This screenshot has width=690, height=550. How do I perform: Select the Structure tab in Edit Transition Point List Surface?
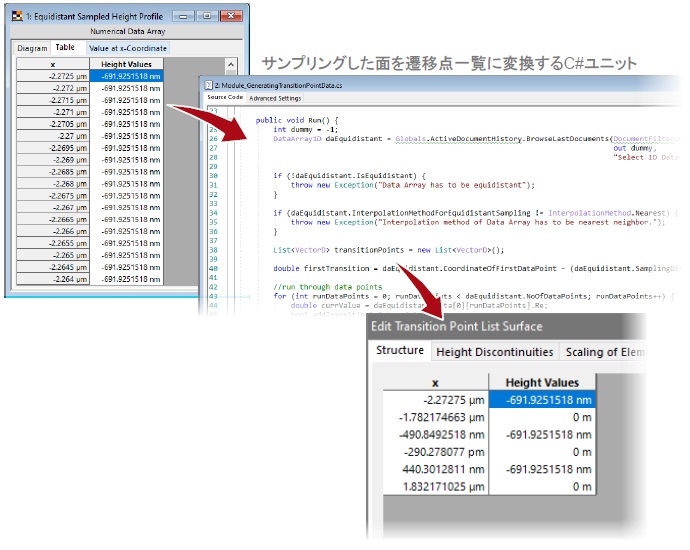400,350
